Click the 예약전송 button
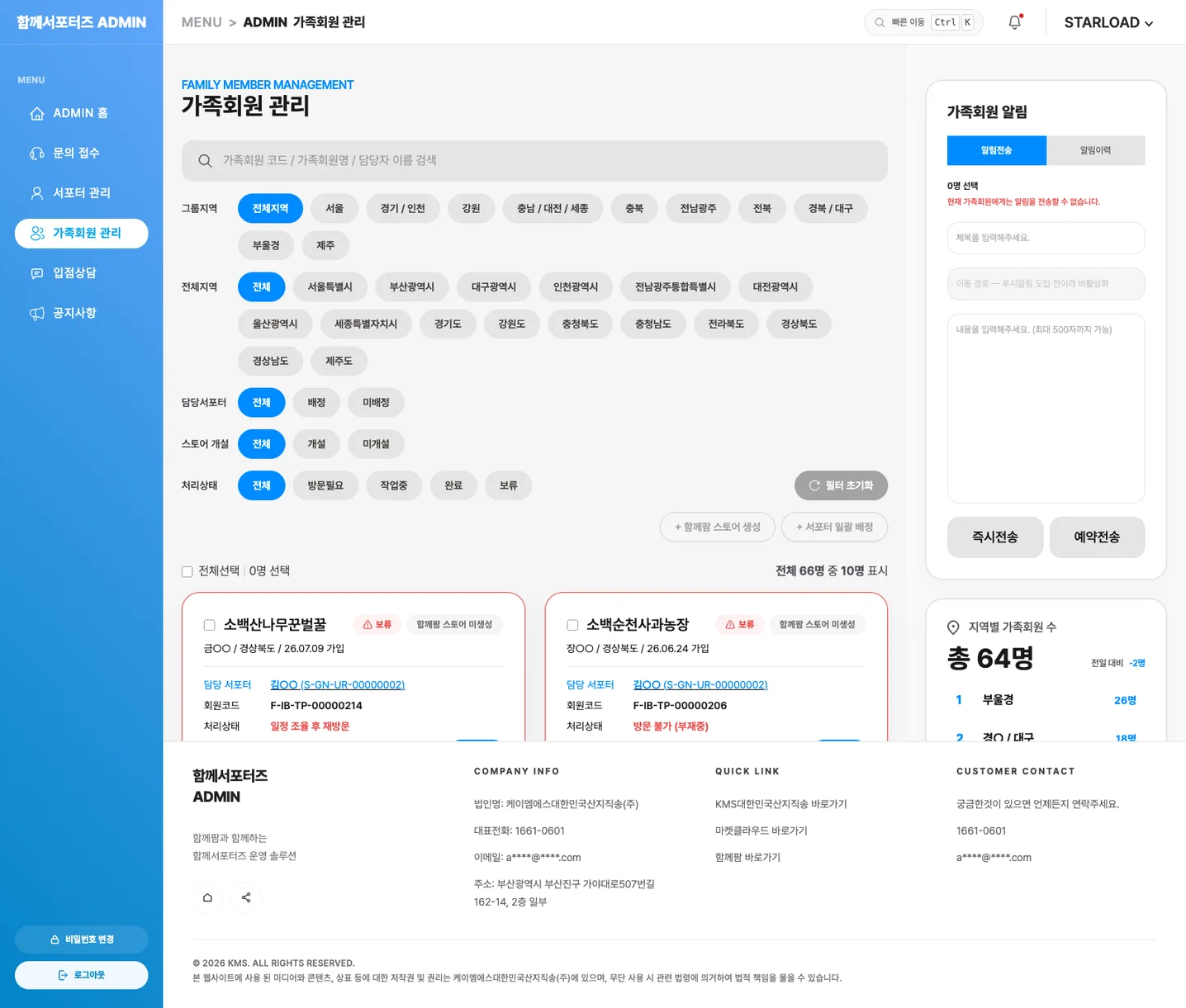The height and width of the screenshot is (1008, 1186). pyautogui.click(x=1097, y=537)
